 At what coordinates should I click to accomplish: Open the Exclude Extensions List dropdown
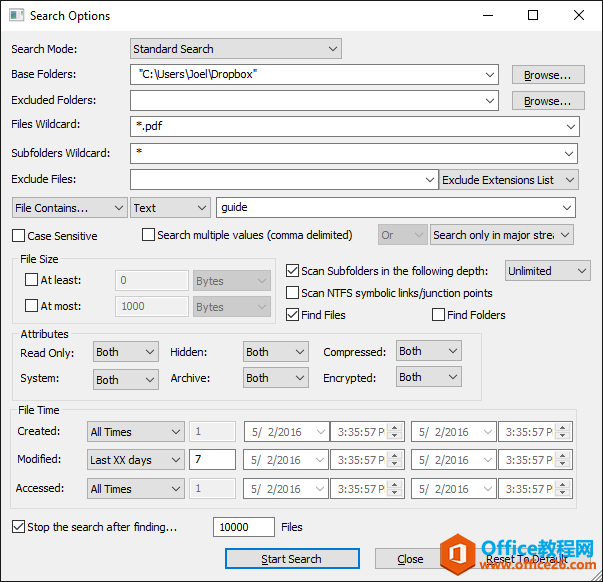[x=509, y=180]
